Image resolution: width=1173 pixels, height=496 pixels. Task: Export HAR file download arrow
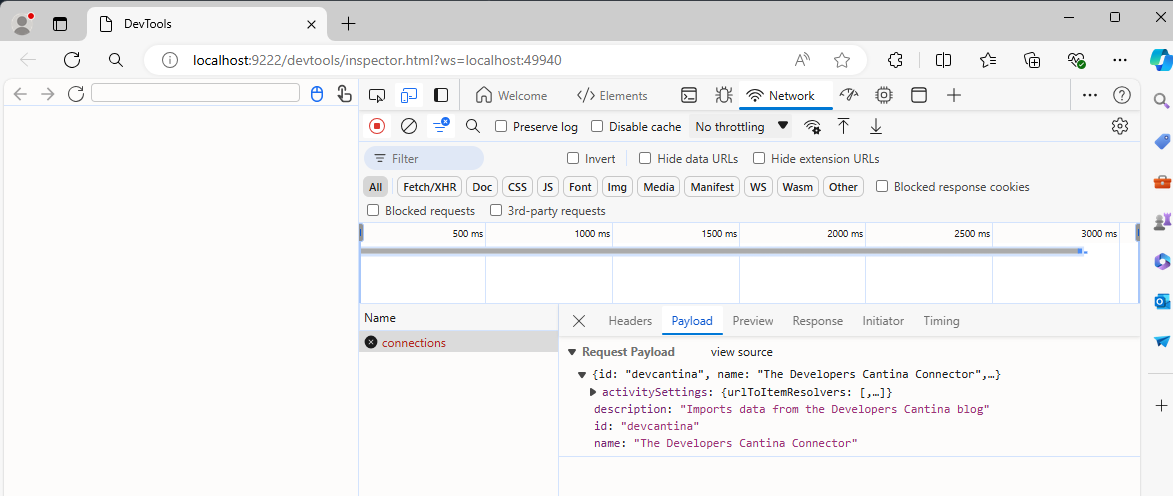pos(876,126)
